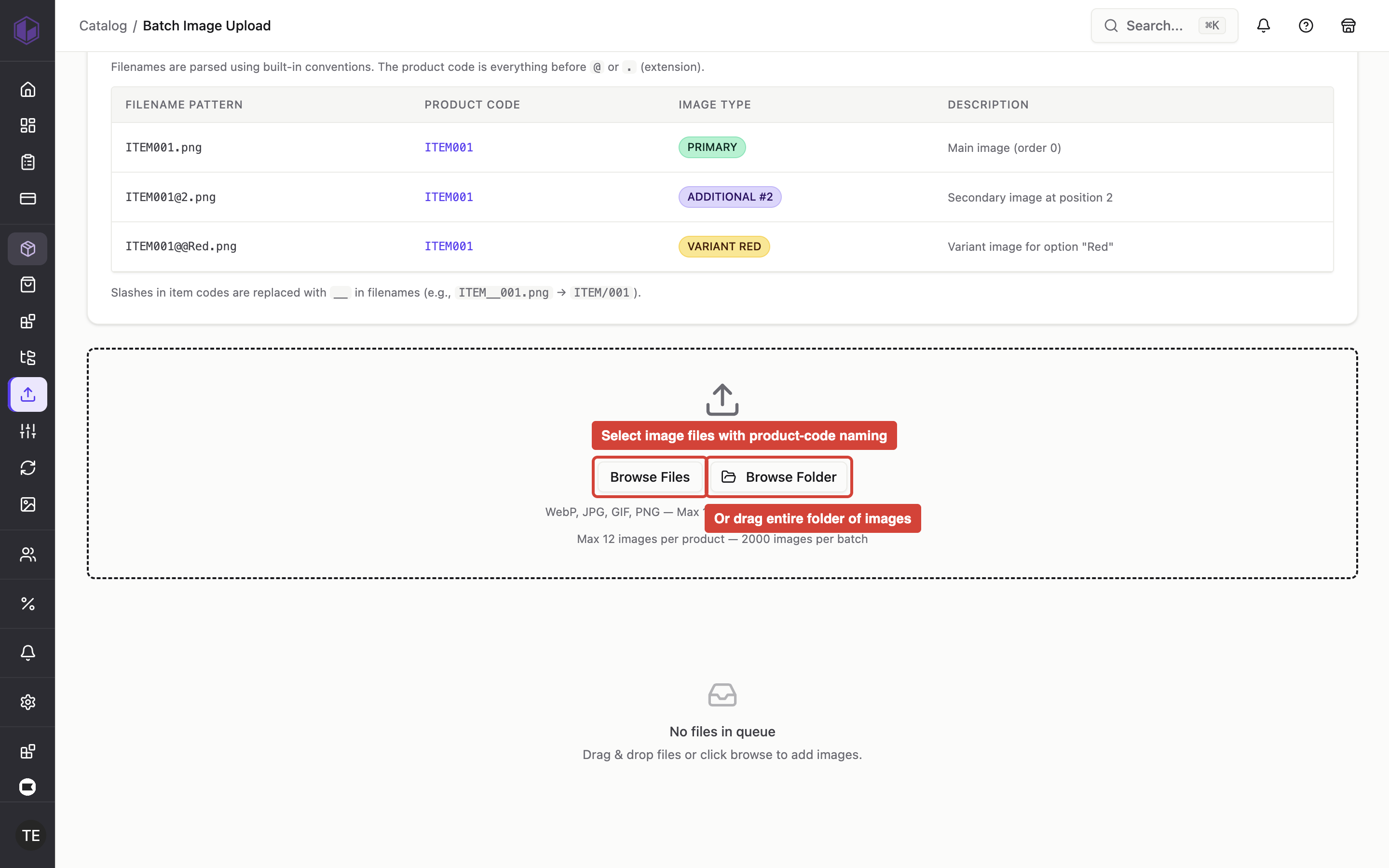Open the storefront icon in top bar
1389x868 pixels.
point(1348,26)
